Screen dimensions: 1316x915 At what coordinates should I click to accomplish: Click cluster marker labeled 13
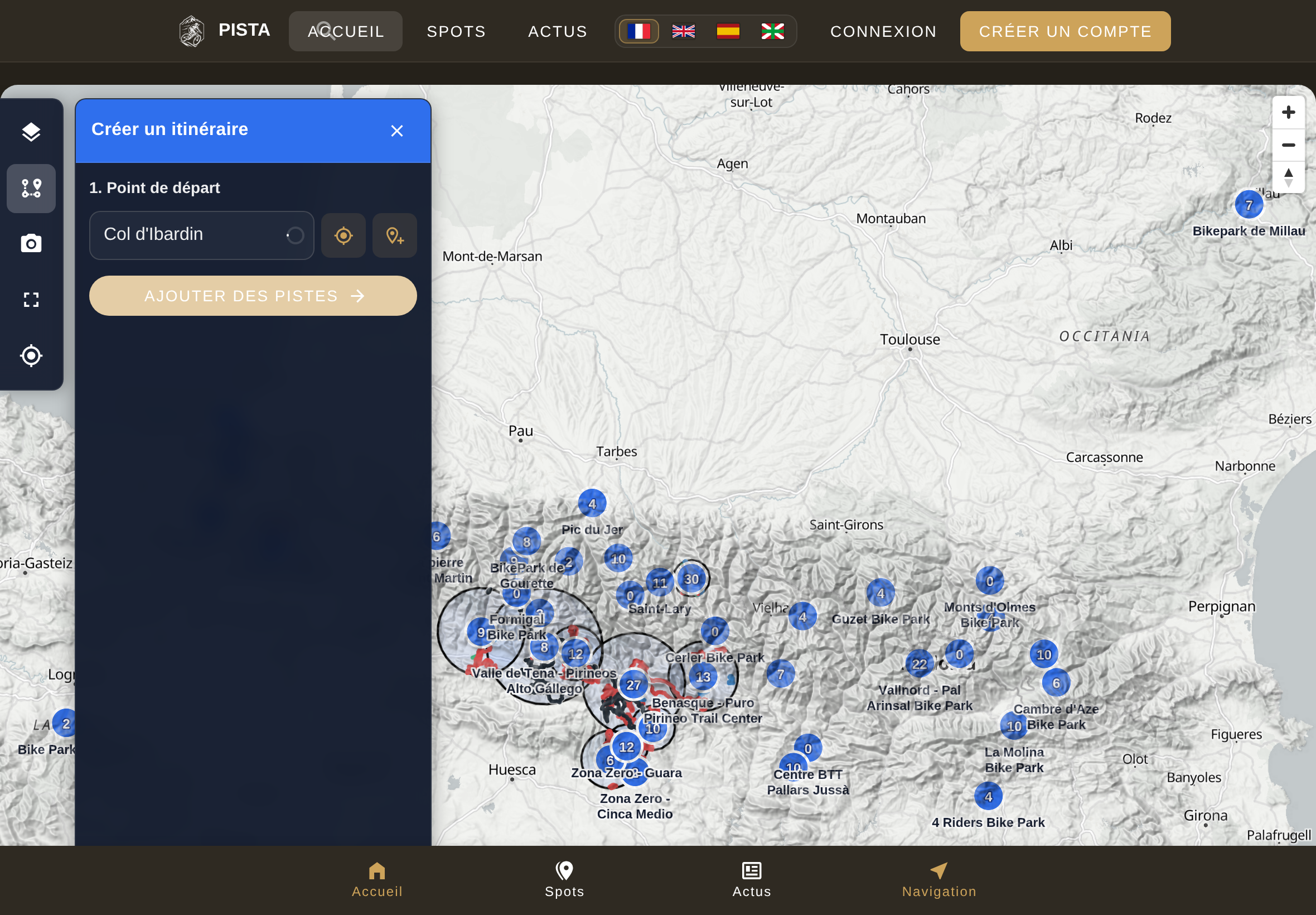703,677
